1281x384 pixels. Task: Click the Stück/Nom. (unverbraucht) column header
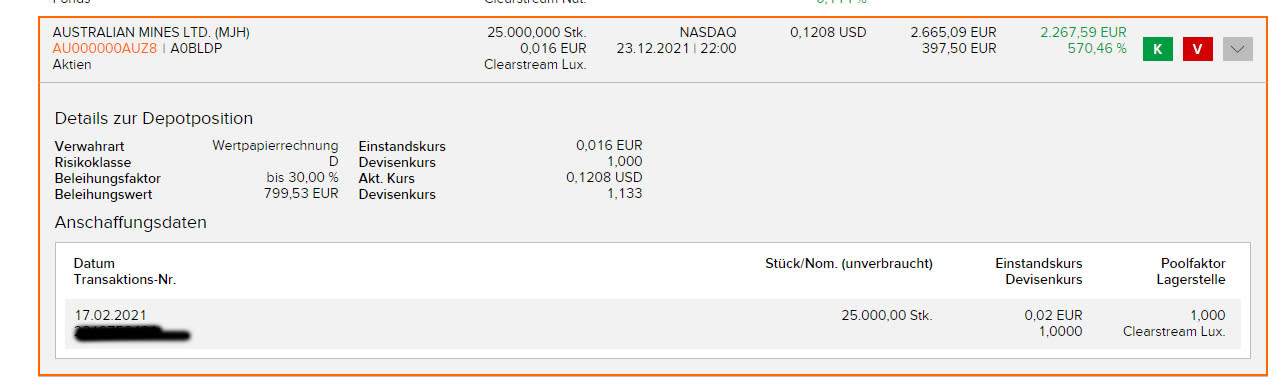[848, 264]
